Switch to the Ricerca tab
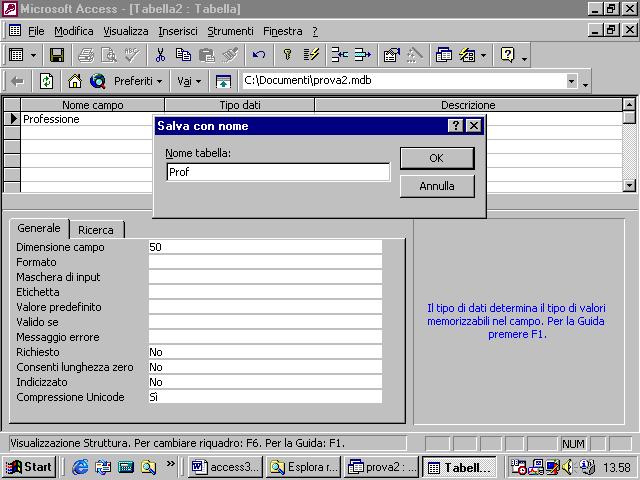Screen dimensions: 640x480 coord(96,230)
